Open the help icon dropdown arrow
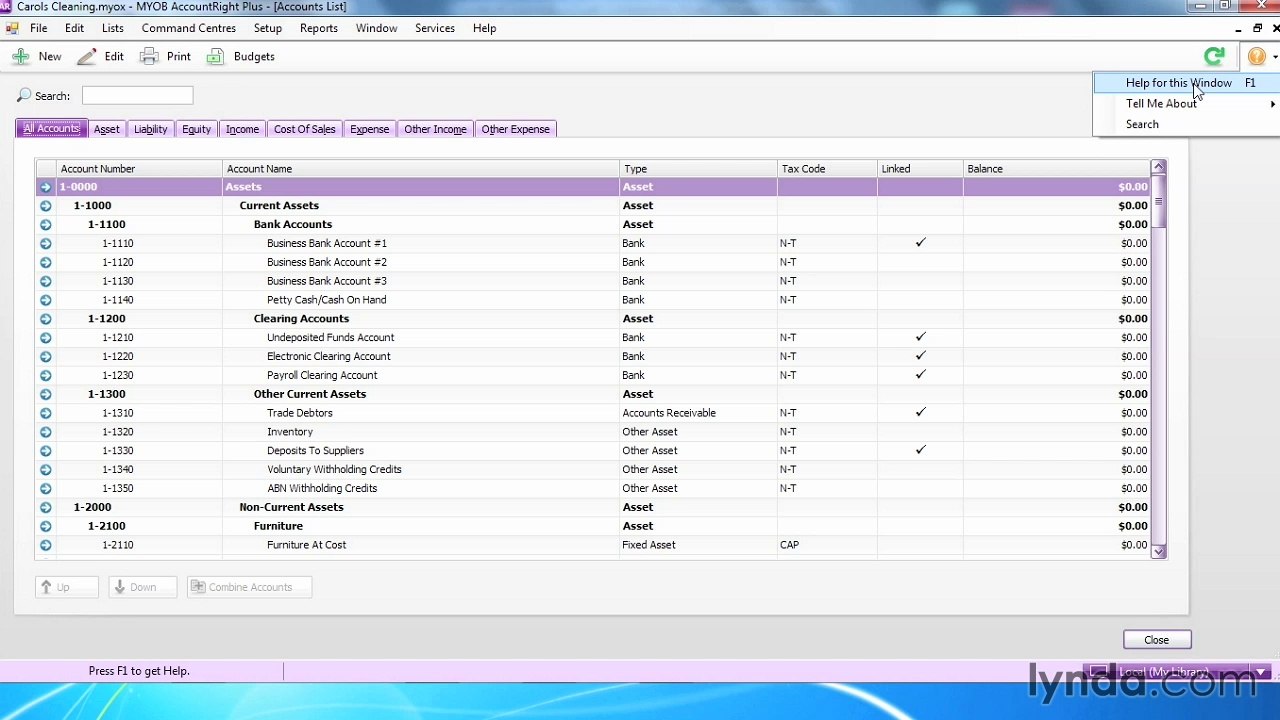 point(1275,57)
